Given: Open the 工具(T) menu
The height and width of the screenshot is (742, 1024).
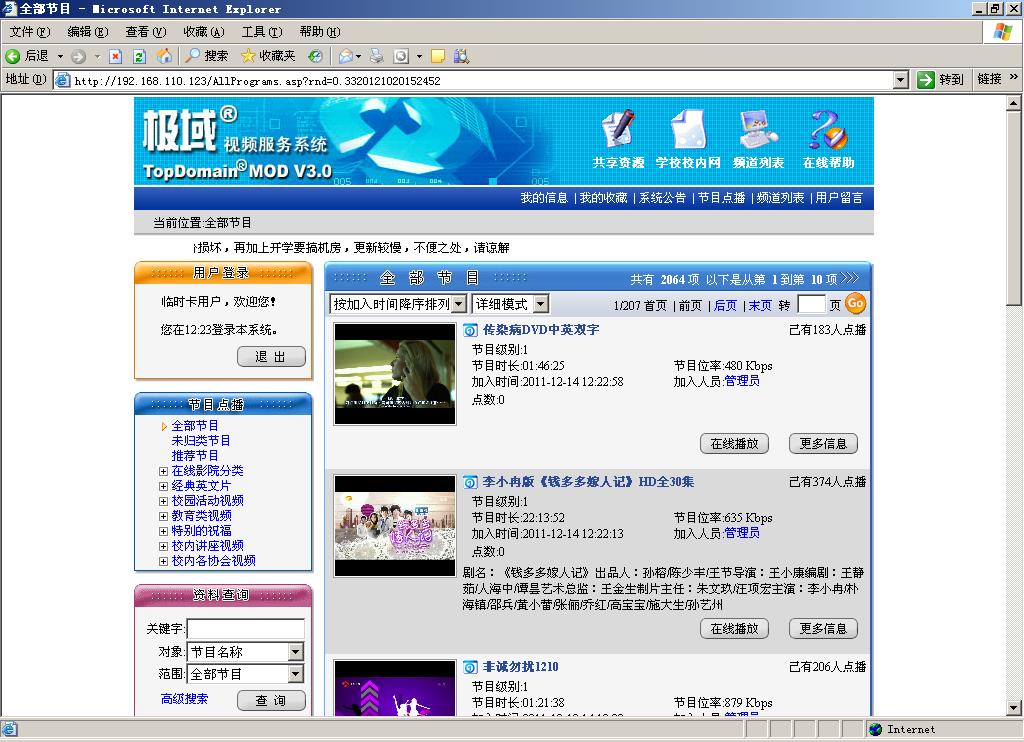Looking at the screenshot, I should pyautogui.click(x=261, y=32).
